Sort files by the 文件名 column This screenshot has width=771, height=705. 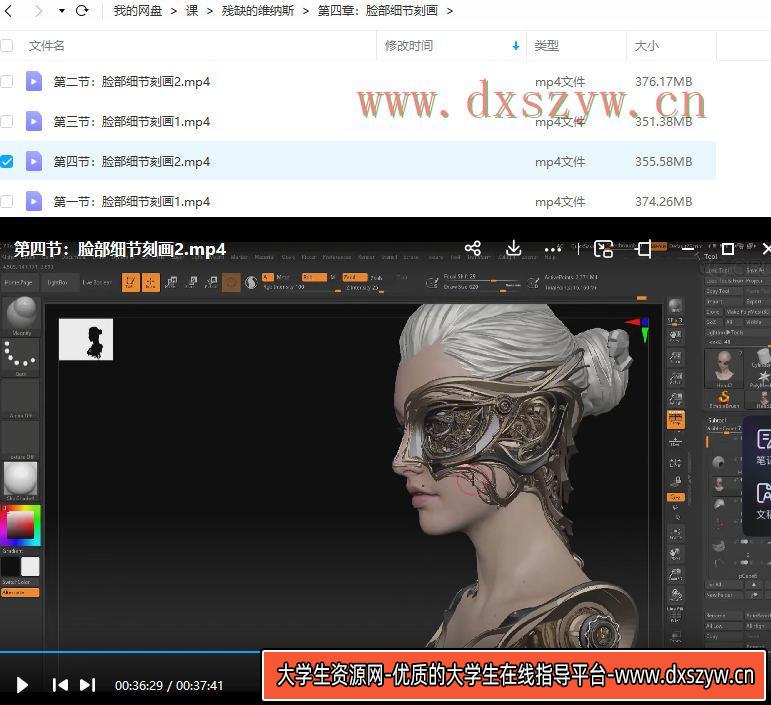point(47,46)
